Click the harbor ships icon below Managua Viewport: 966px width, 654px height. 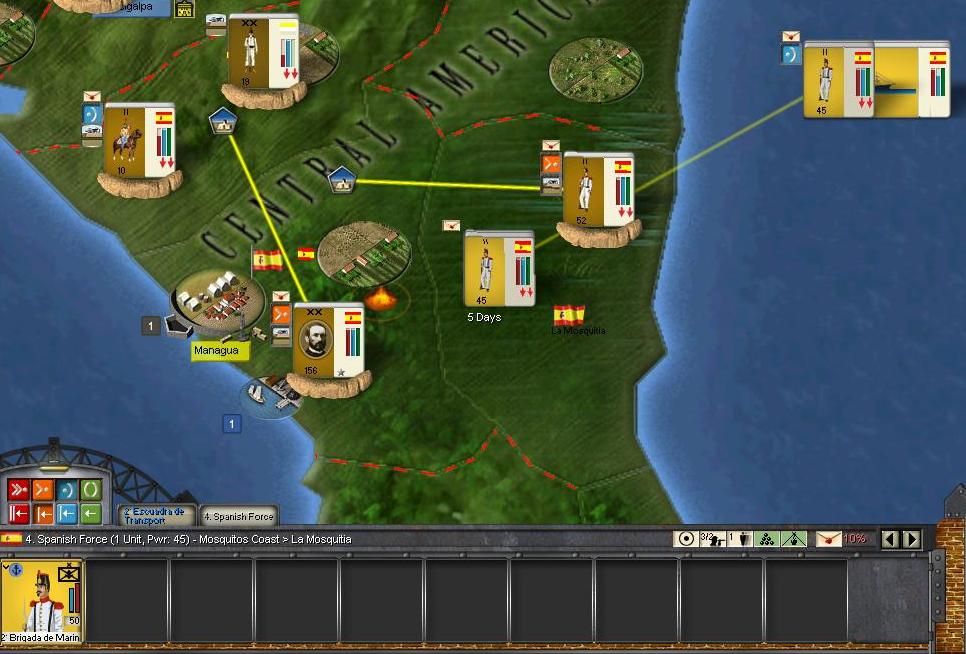pos(272,395)
